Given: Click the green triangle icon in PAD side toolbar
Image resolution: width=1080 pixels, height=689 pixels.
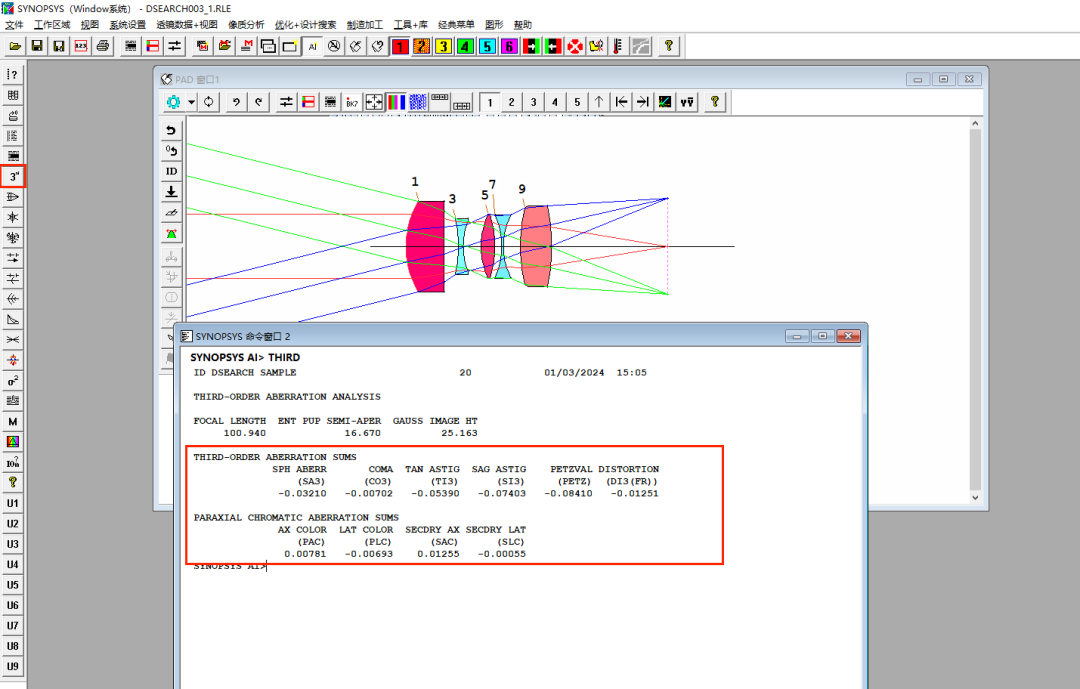Looking at the screenshot, I should point(172,234).
